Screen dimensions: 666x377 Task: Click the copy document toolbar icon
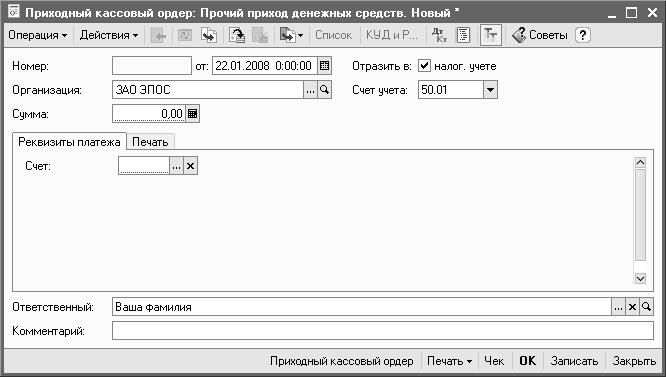pyautogui.click(x=209, y=35)
